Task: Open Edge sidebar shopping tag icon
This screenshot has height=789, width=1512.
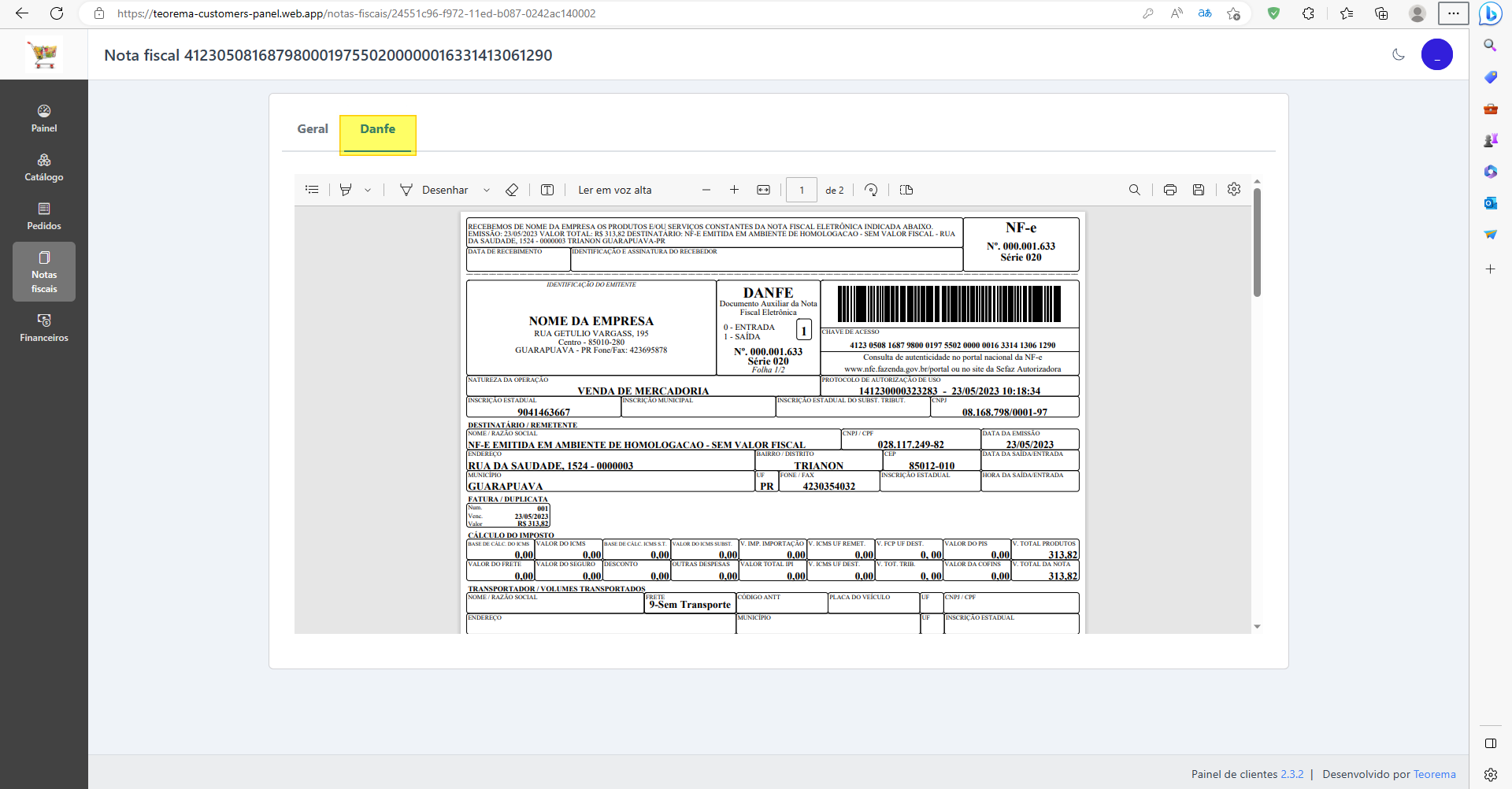Action: coord(1490,76)
